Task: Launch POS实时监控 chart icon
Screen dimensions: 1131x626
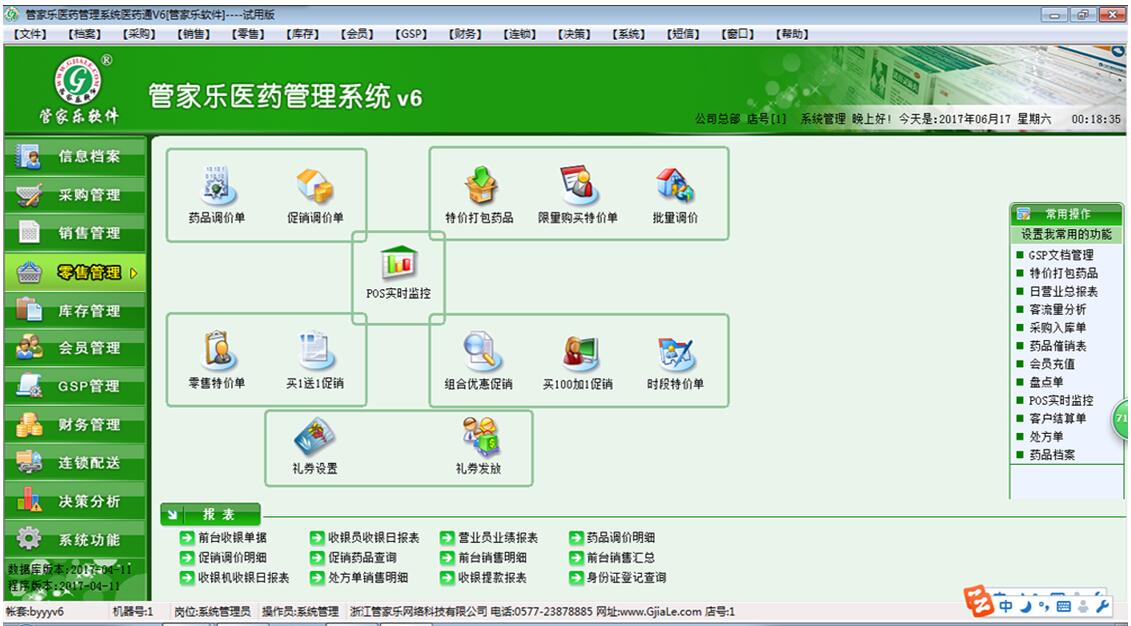Action: pos(398,263)
